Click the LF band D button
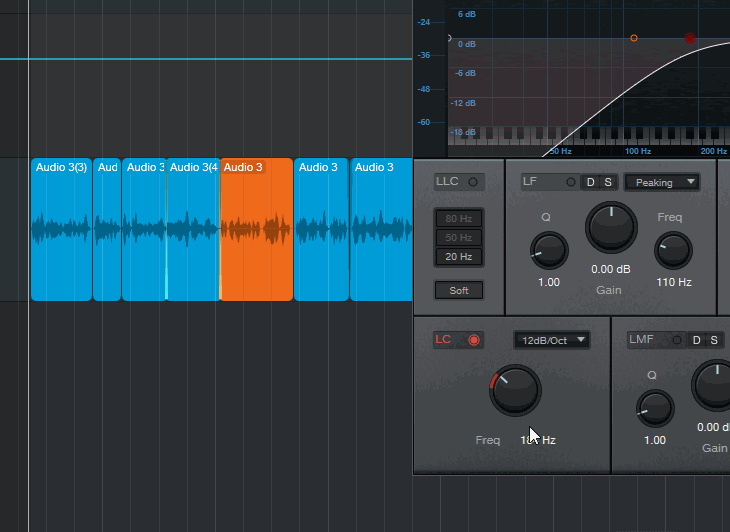Viewport: 730px width, 532px height. [x=590, y=182]
